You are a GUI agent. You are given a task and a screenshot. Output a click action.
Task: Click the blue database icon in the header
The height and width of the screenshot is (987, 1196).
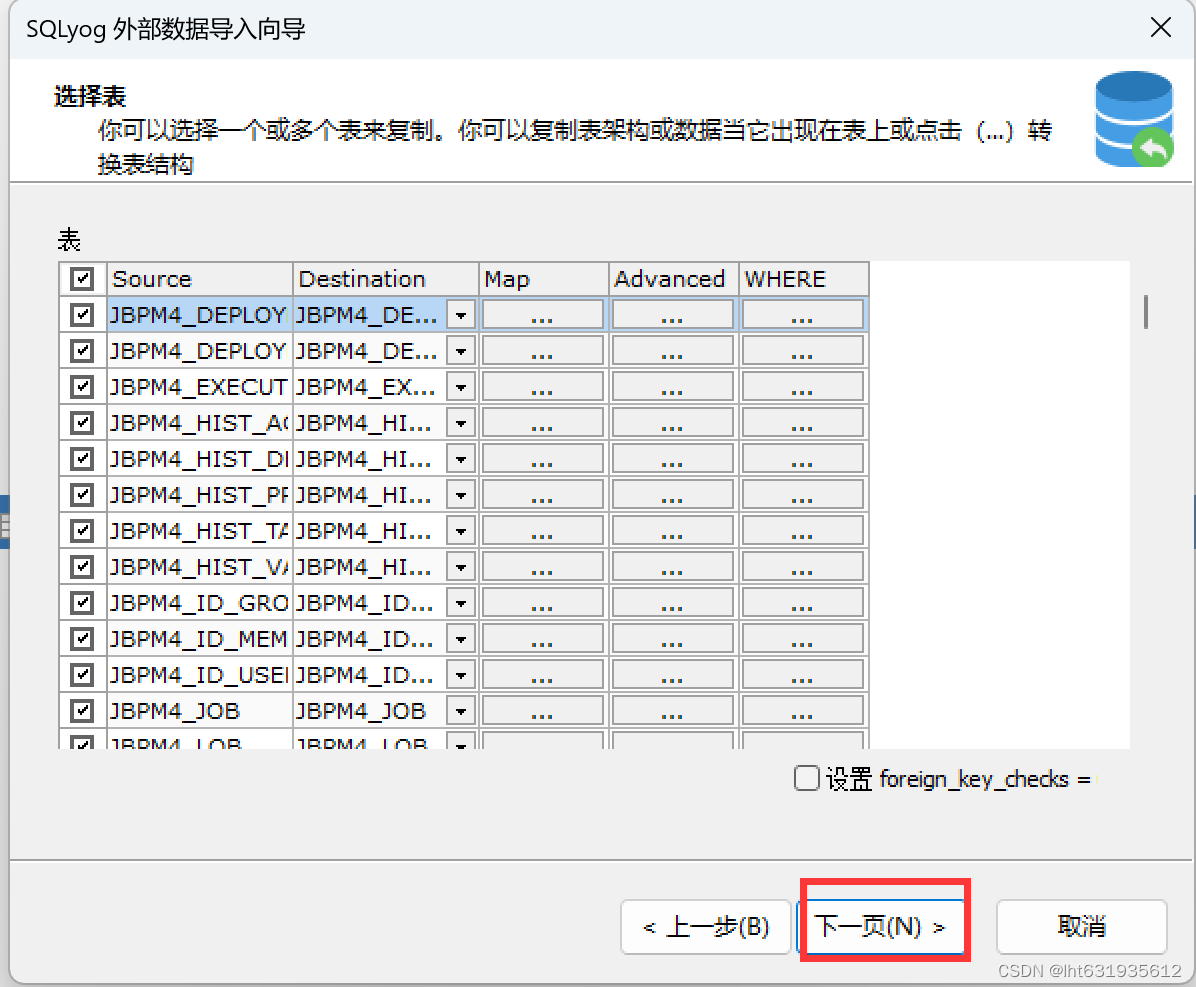coord(1134,117)
